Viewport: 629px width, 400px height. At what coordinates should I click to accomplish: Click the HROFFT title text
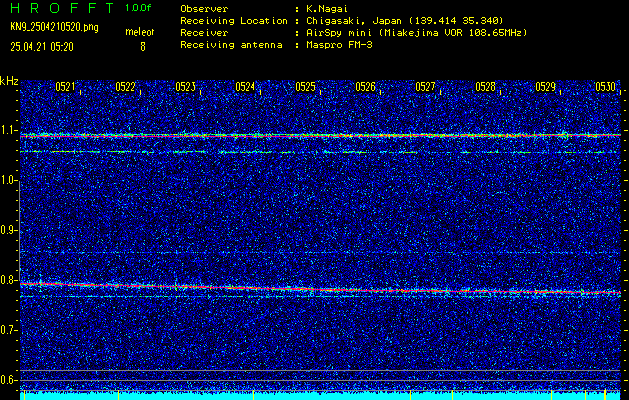coord(62,8)
